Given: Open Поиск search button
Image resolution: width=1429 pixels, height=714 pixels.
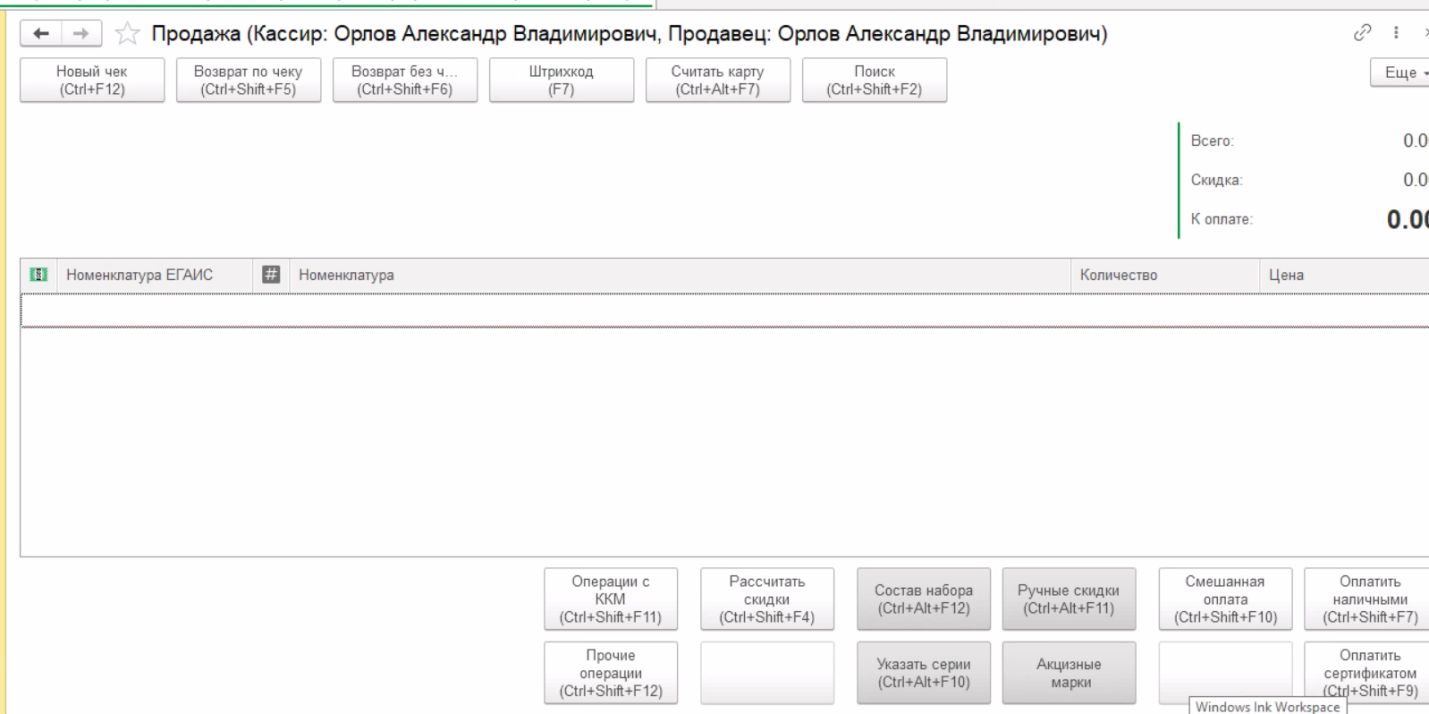Looking at the screenshot, I should tap(874, 80).
